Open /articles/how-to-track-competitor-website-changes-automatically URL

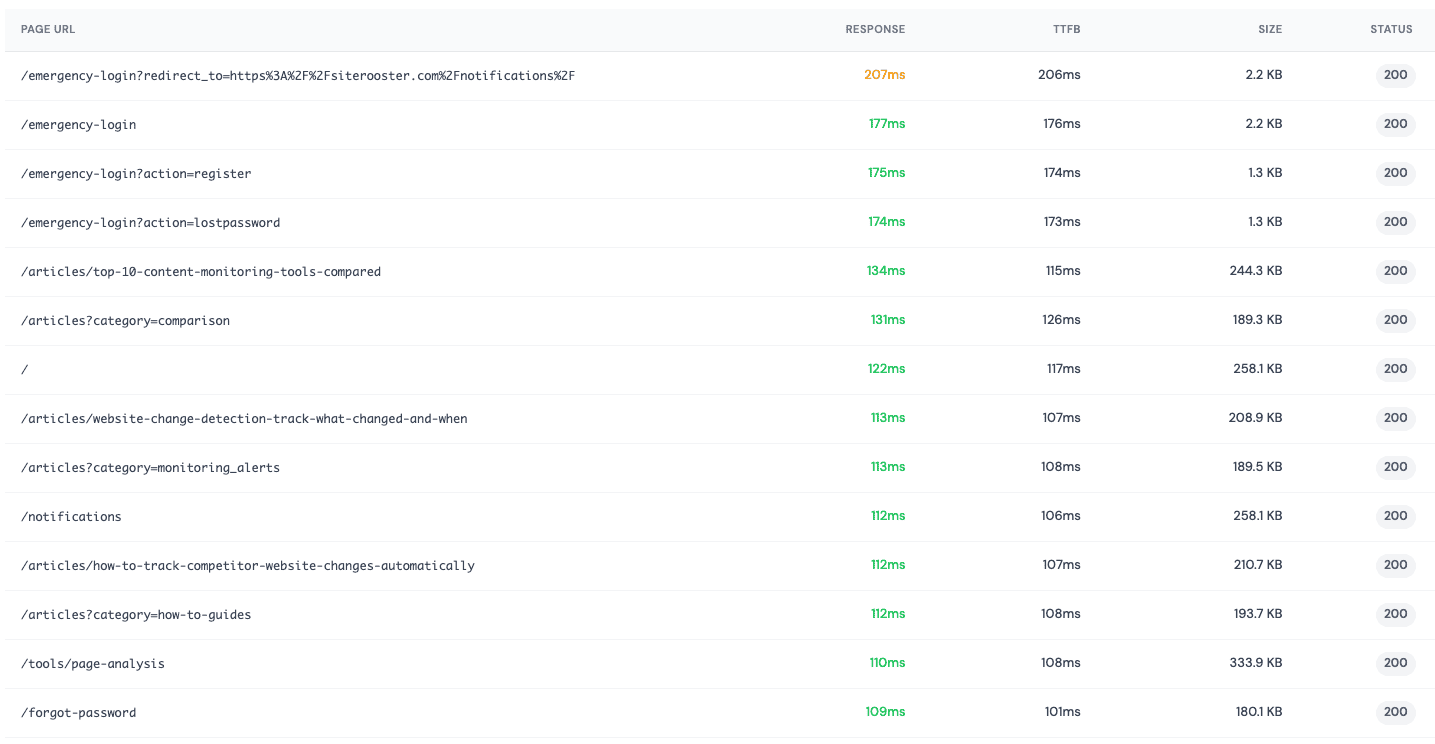pos(248,566)
